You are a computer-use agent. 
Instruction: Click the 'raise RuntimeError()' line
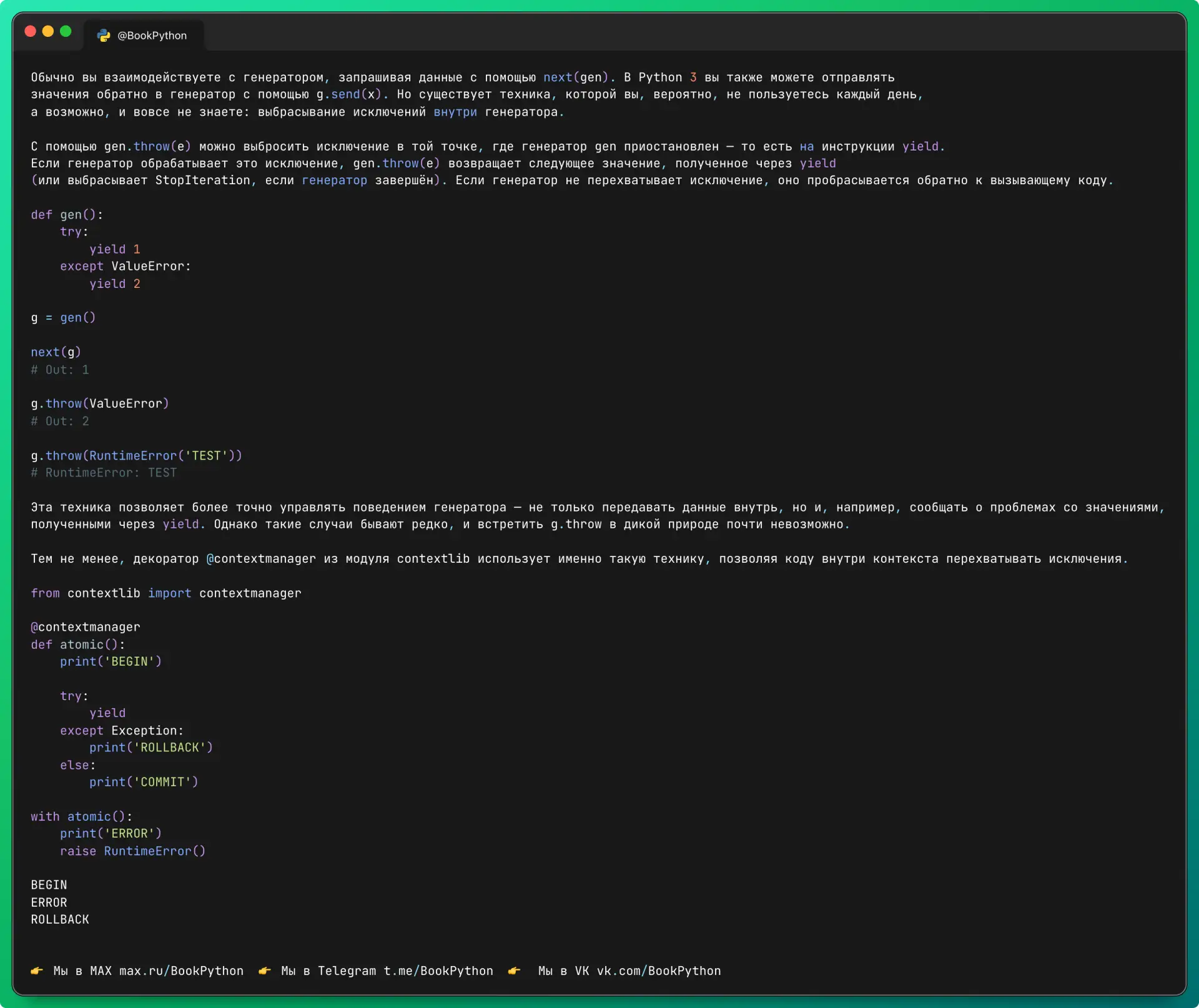point(133,851)
